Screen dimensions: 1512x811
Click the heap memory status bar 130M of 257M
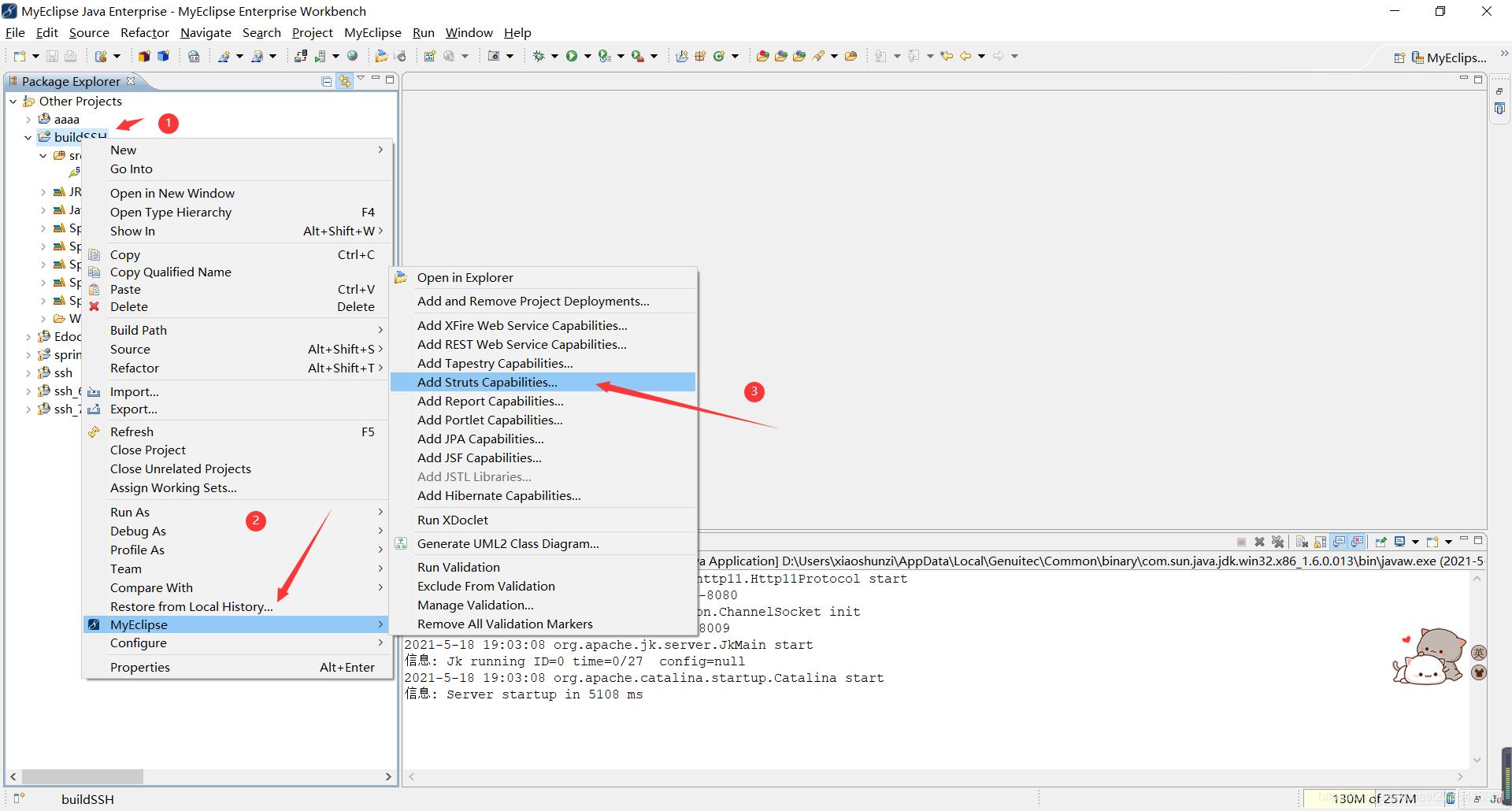1373,798
